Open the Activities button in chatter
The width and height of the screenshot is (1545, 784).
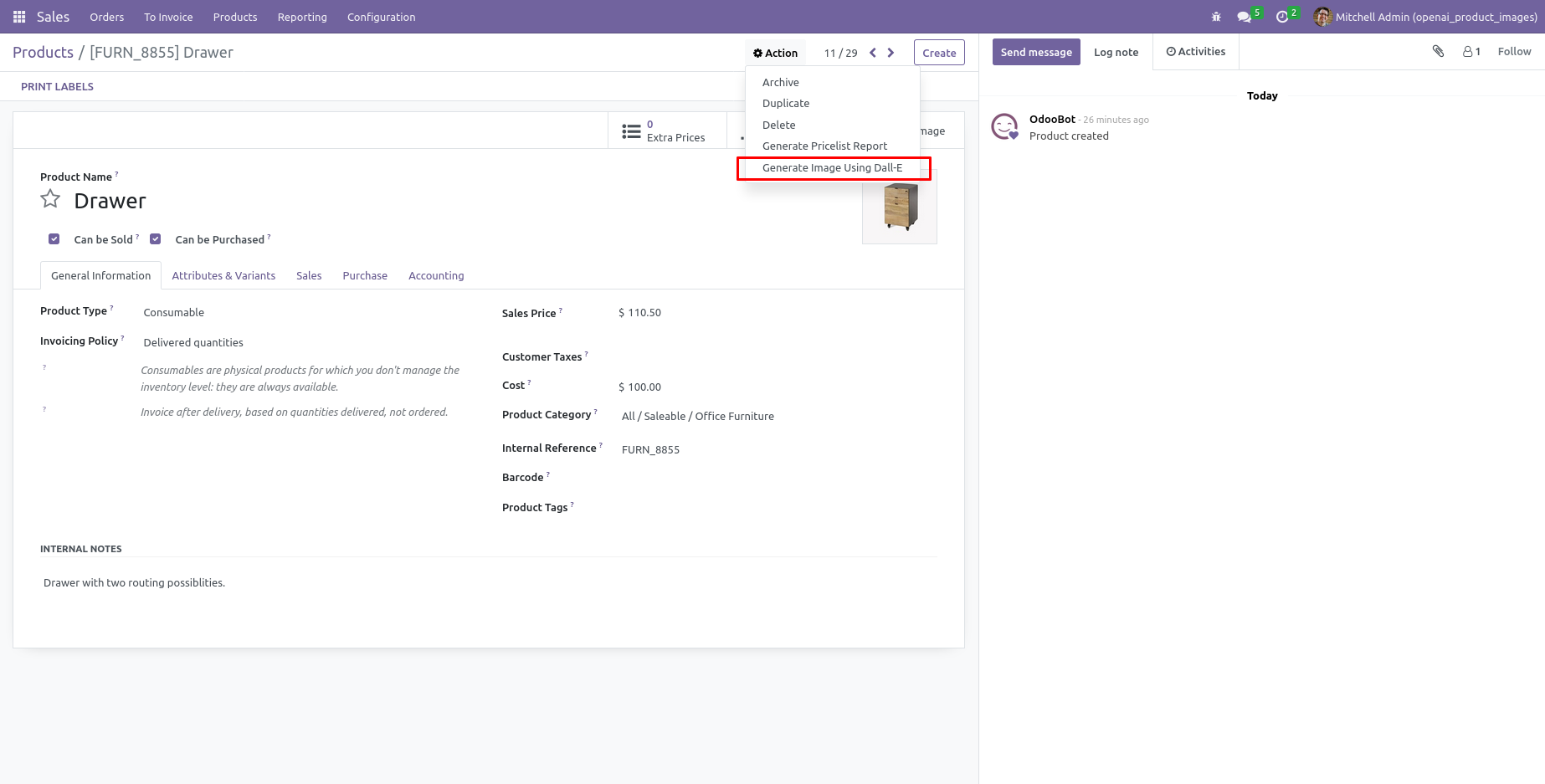(1196, 52)
